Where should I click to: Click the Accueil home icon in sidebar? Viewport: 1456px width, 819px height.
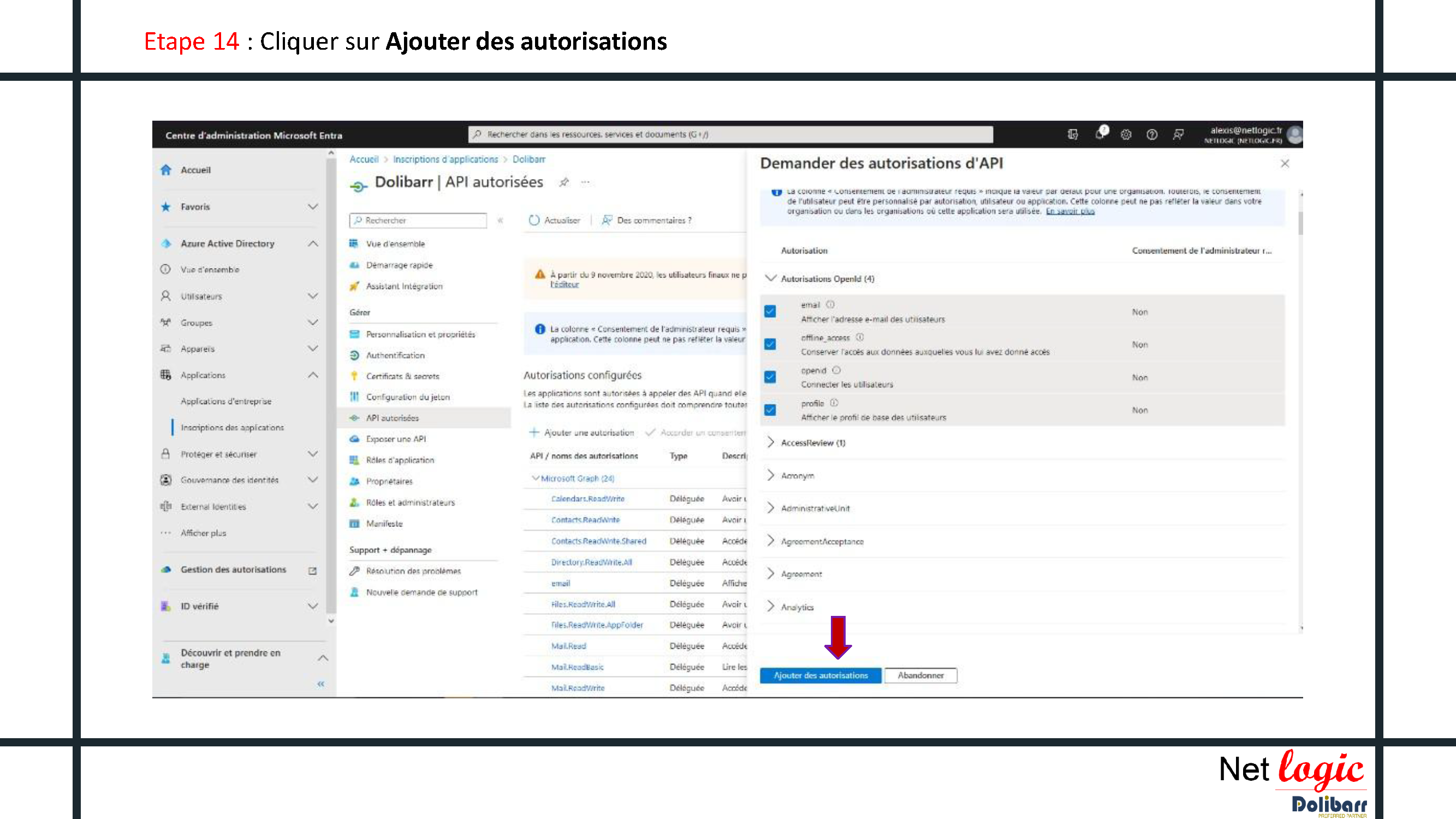(x=165, y=170)
